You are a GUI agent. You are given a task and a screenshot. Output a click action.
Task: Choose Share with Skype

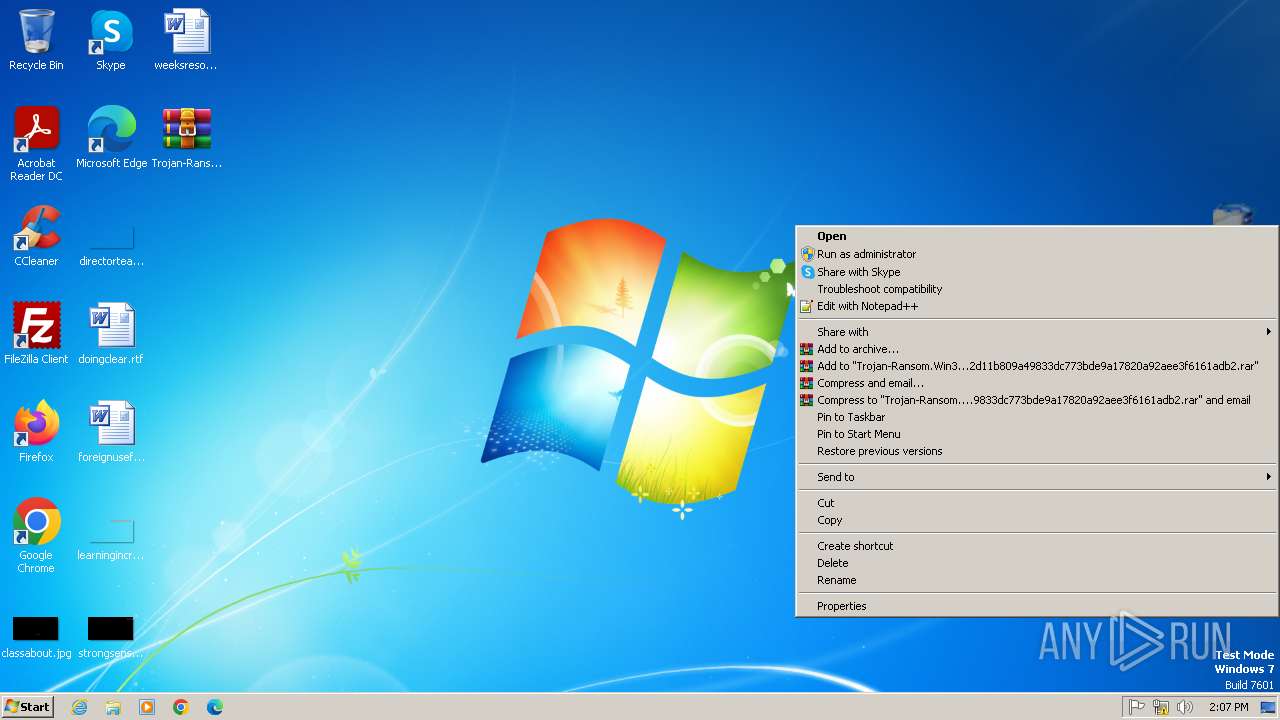click(1036, 272)
